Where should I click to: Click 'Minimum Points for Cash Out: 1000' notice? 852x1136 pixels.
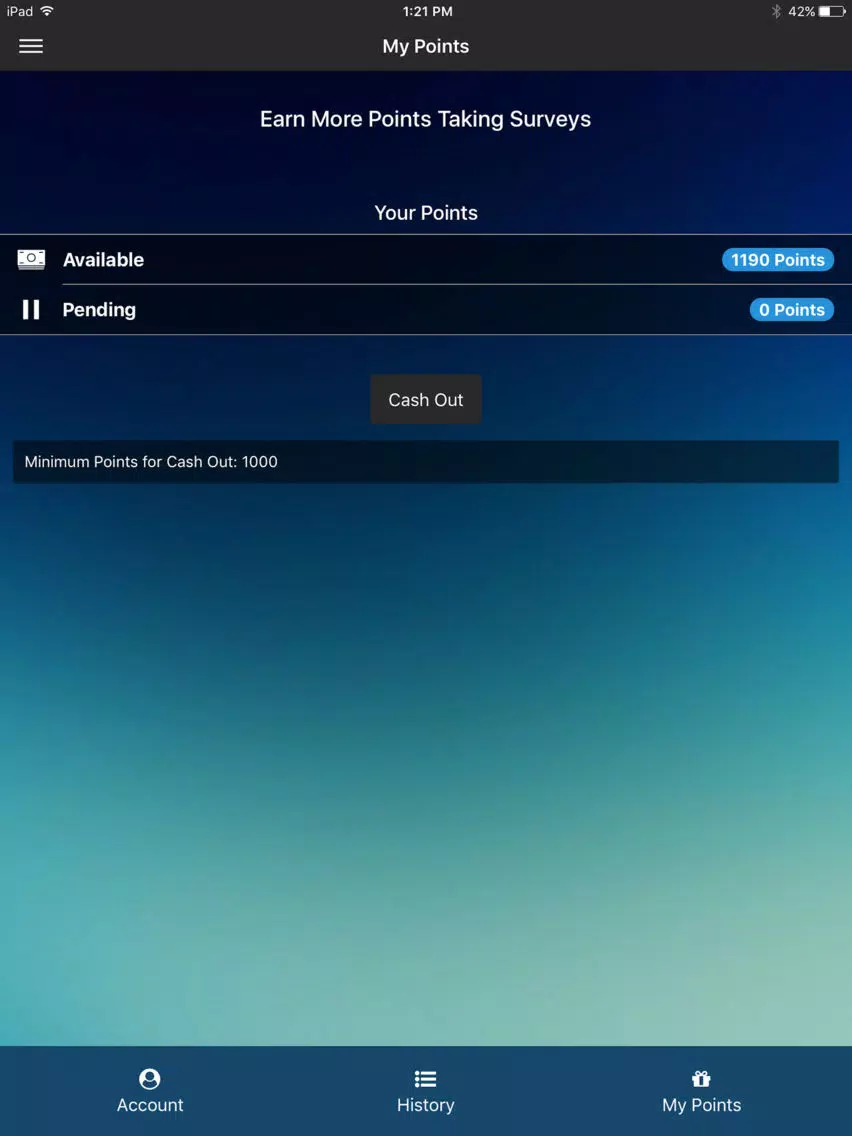pos(426,462)
